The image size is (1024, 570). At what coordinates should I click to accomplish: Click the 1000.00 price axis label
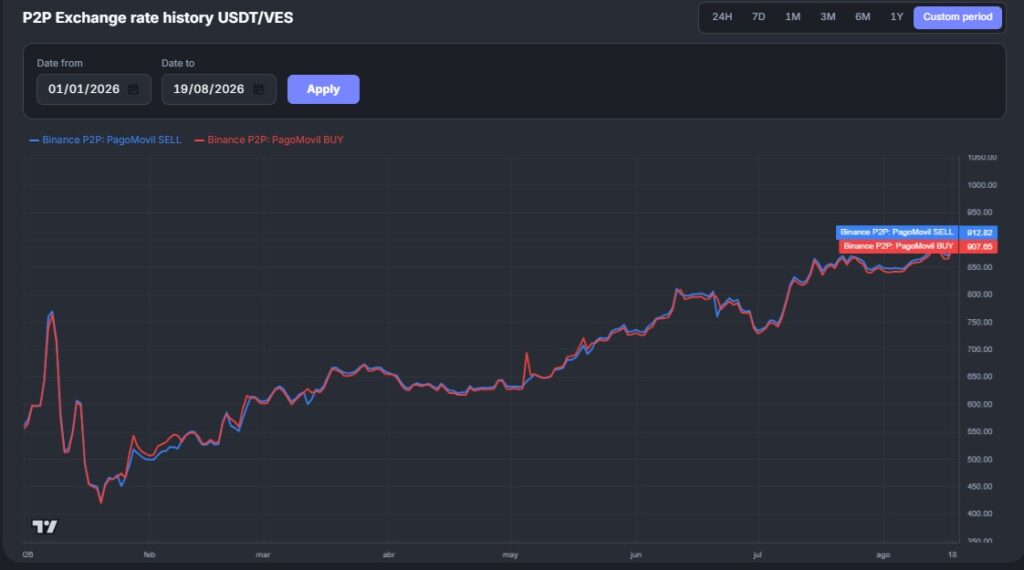coord(982,185)
